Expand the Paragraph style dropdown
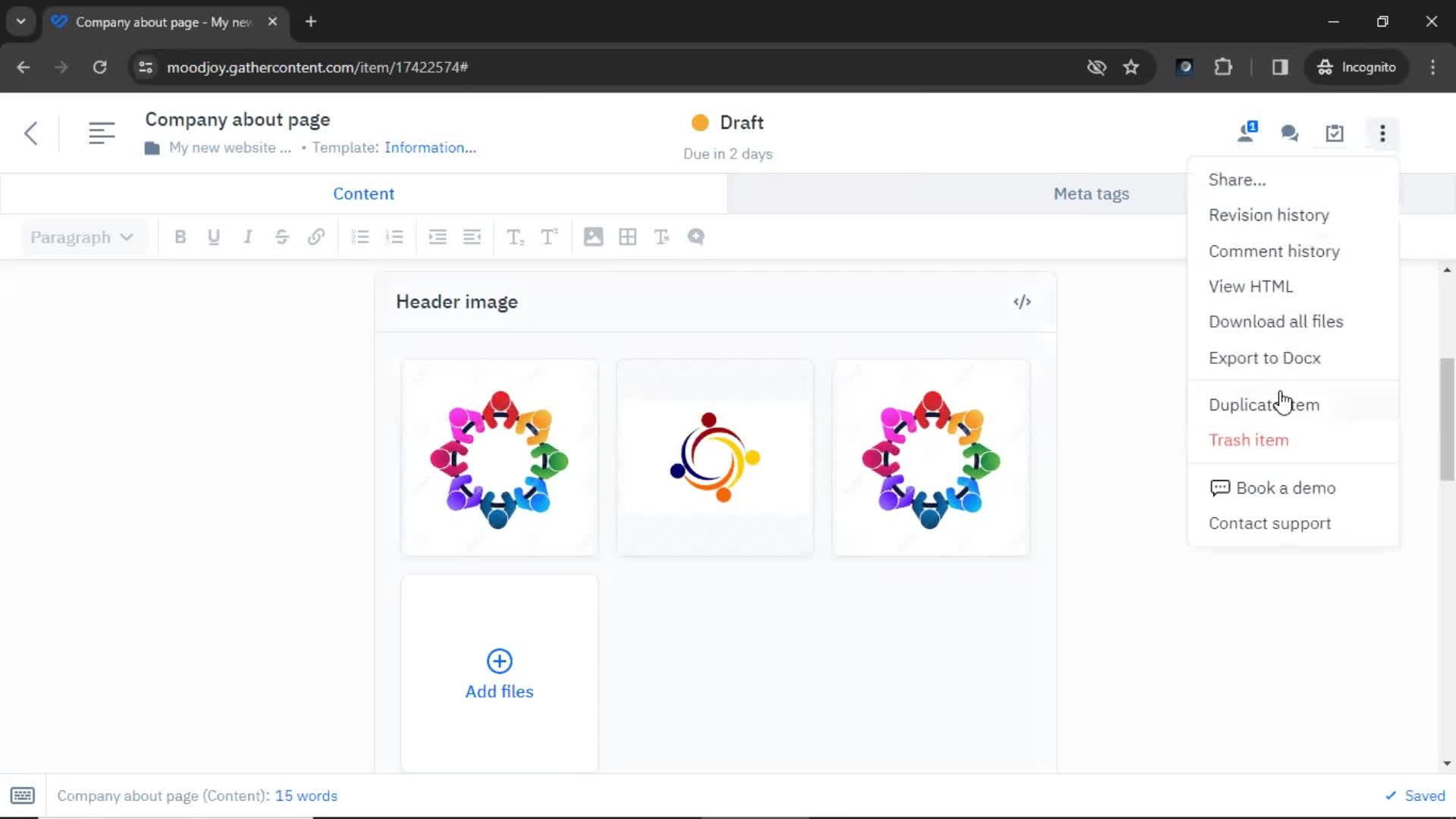The image size is (1456, 819). pos(80,237)
